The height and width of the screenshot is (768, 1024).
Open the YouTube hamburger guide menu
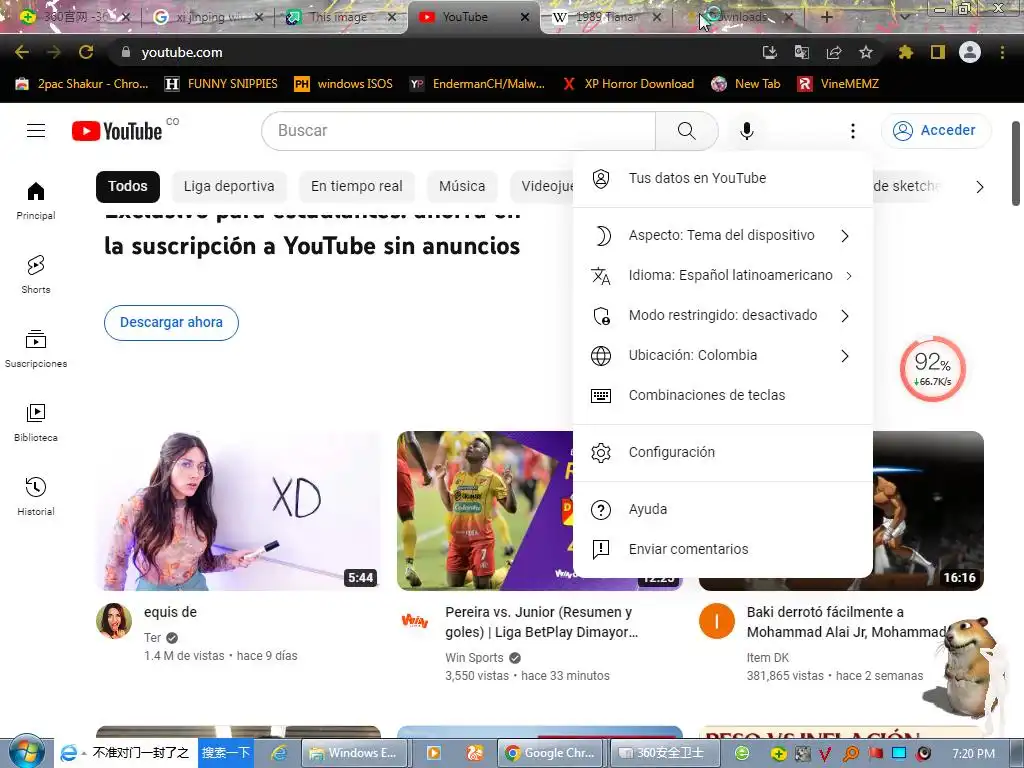[36, 131]
